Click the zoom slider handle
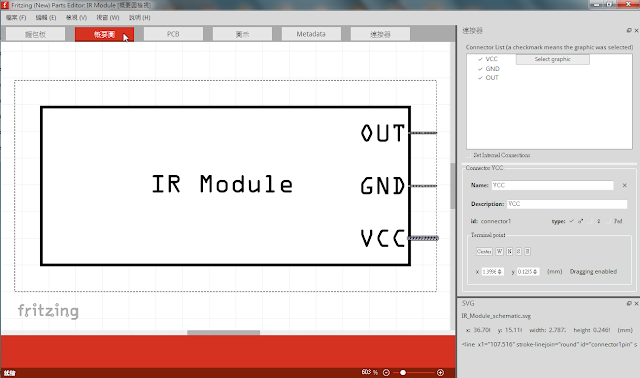 point(403,372)
